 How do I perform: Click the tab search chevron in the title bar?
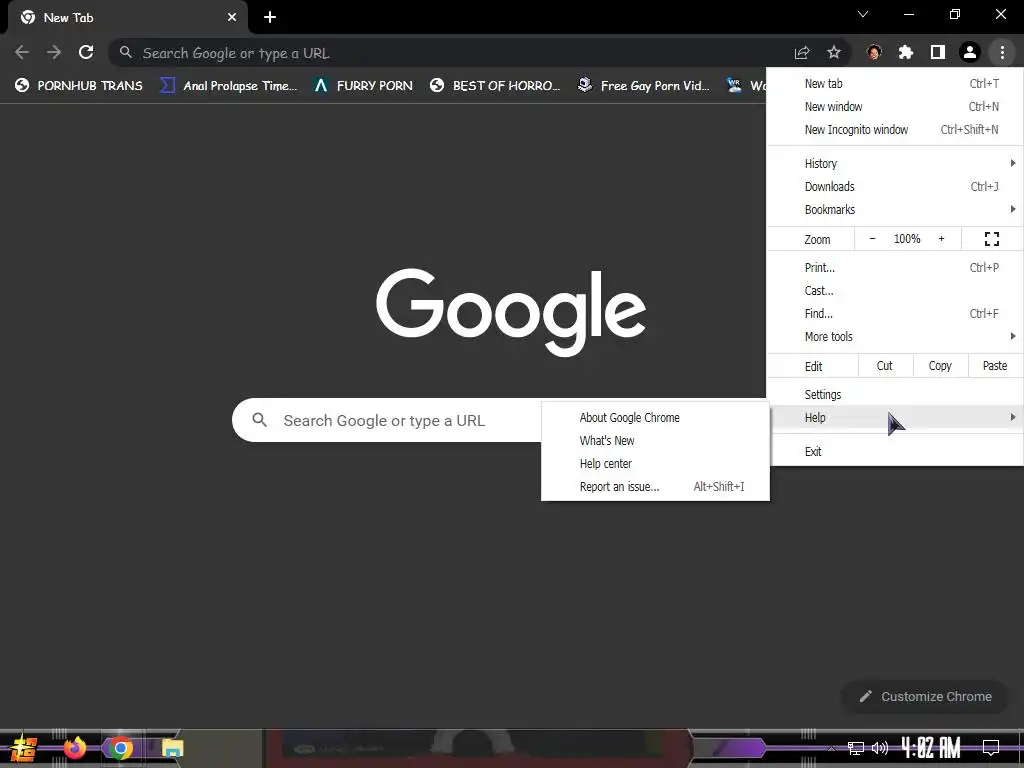coord(863,14)
